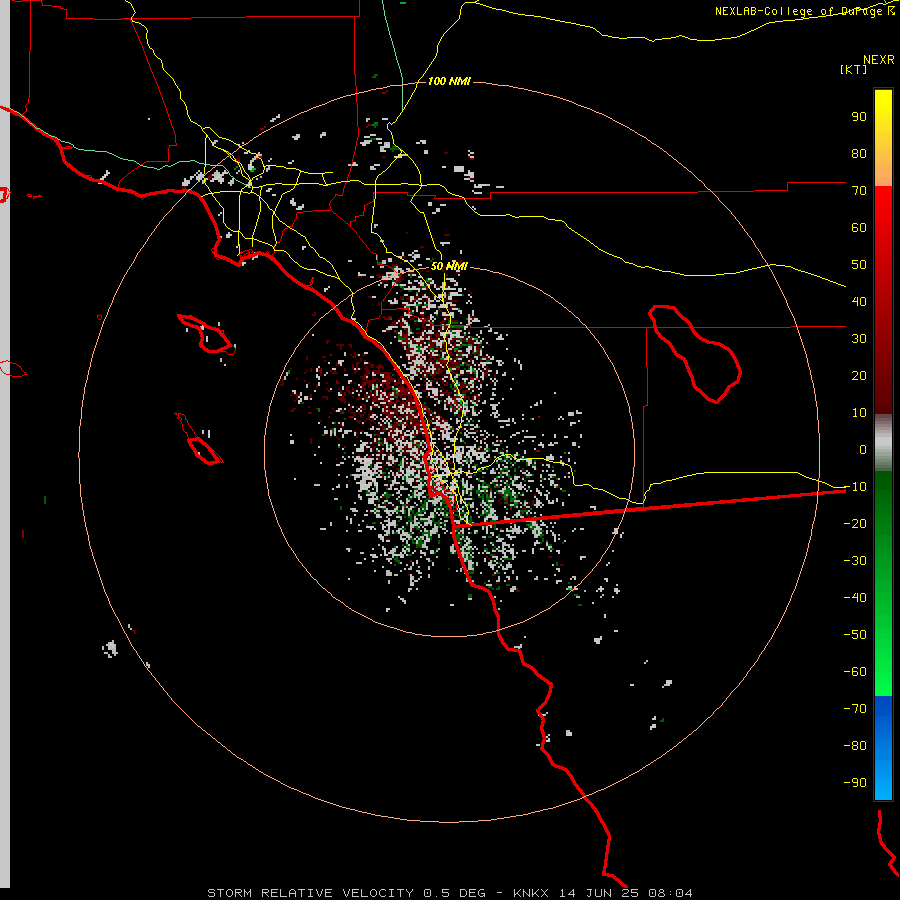Screen dimensions: 900x900
Task: Click the 40 value on velocity scale
Action: click(859, 302)
